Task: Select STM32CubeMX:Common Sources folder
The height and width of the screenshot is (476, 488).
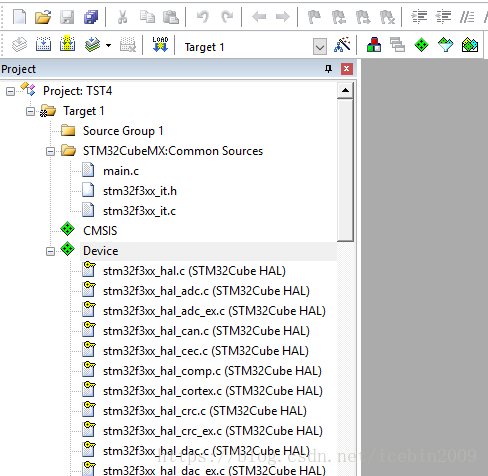Action: click(173, 151)
